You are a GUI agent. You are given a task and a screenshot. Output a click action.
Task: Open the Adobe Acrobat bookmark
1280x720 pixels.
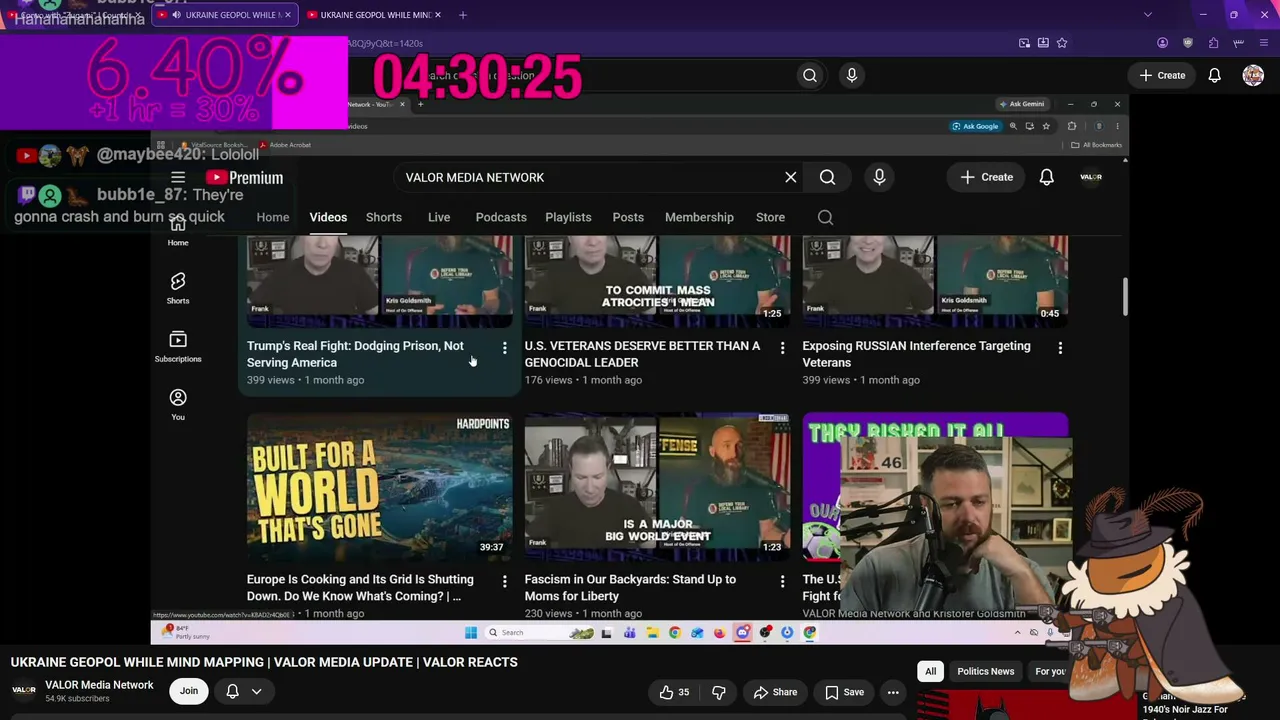(286, 145)
